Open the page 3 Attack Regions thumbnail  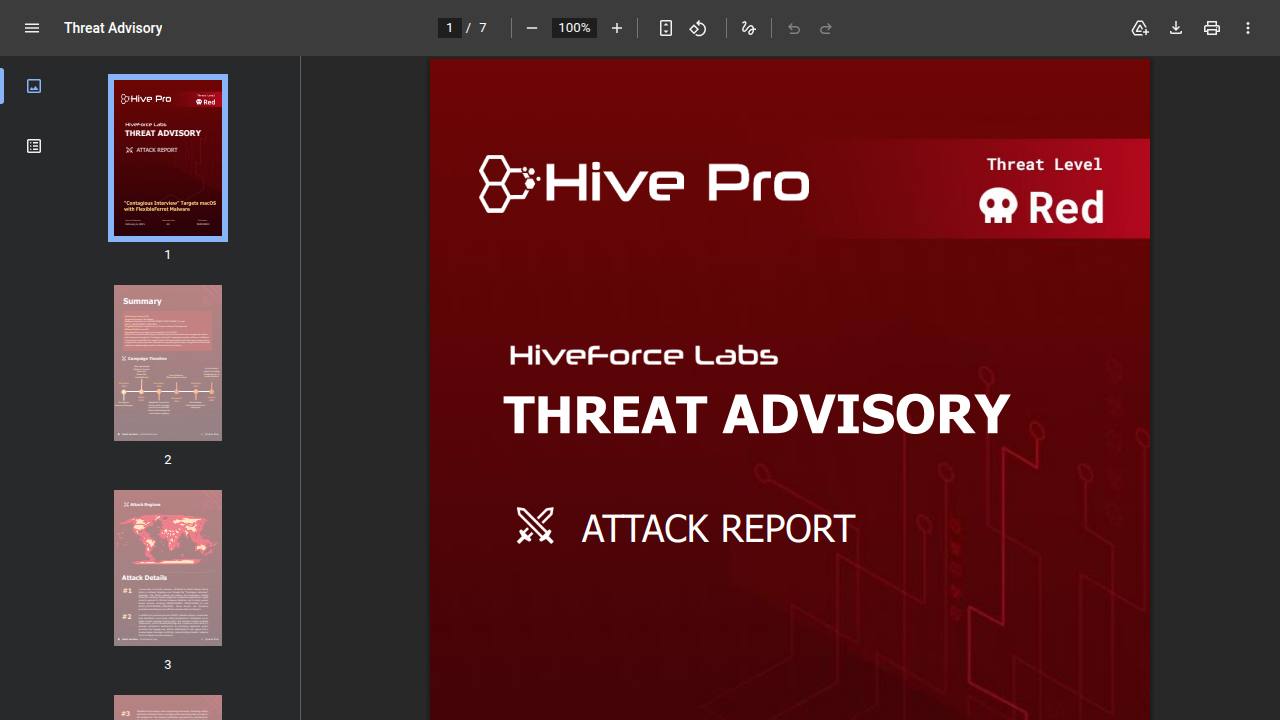[168, 568]
